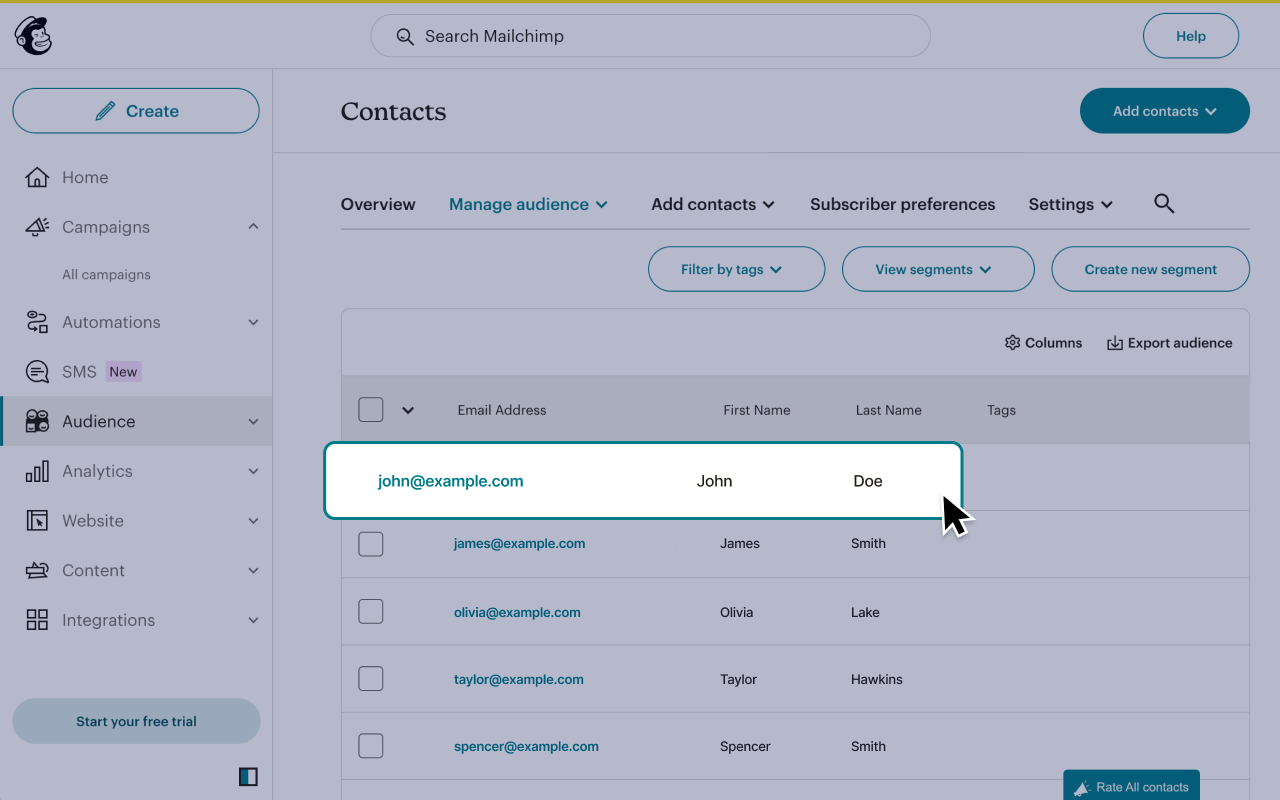Collapse the Campaigns sidebar section

(x=253, y=227)
